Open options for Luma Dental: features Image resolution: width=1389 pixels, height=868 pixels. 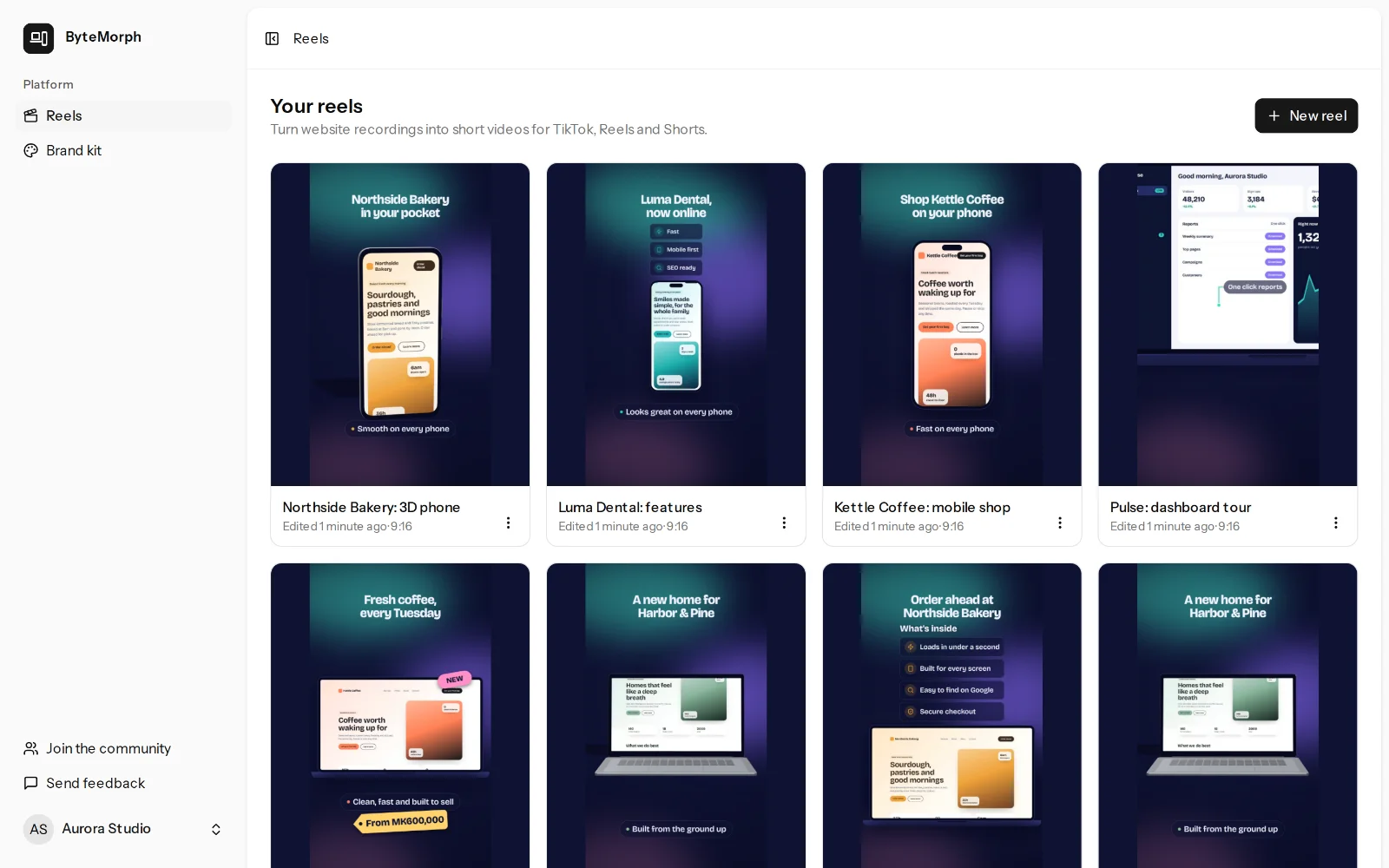784,523
